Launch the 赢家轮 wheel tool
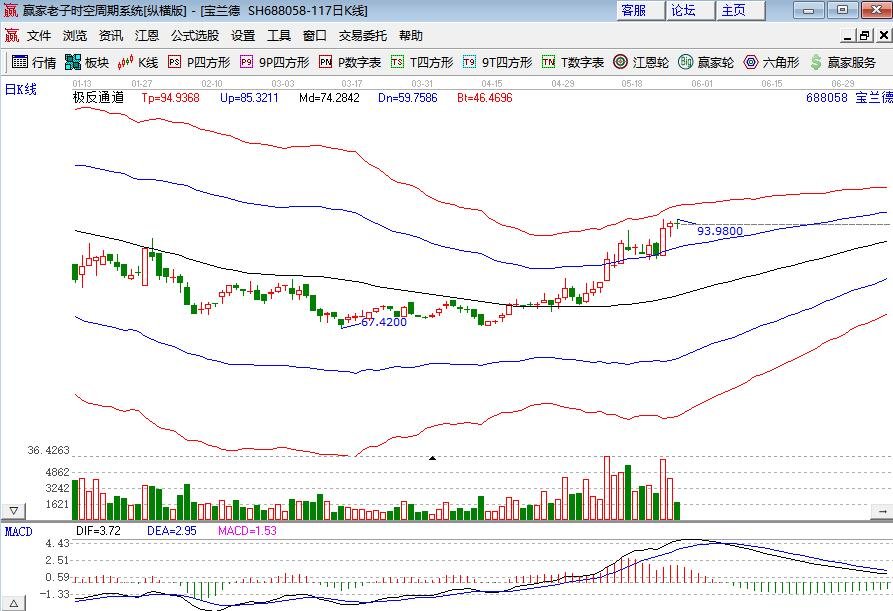Image resolution: width=893 pixels, height=611 pixels. [x=706, y=62]
